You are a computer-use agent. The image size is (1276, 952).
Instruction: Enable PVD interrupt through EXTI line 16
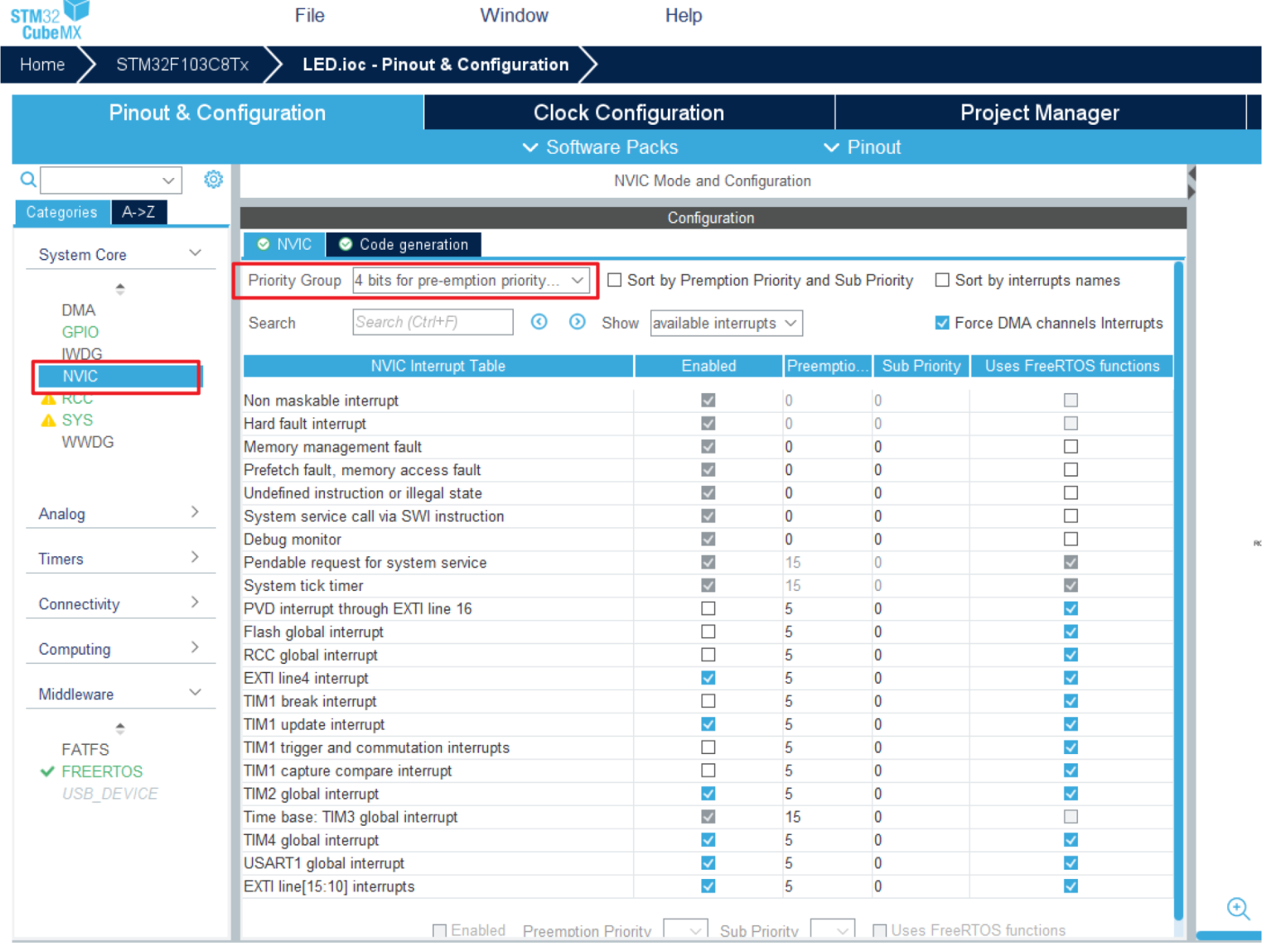coord(708,609)
